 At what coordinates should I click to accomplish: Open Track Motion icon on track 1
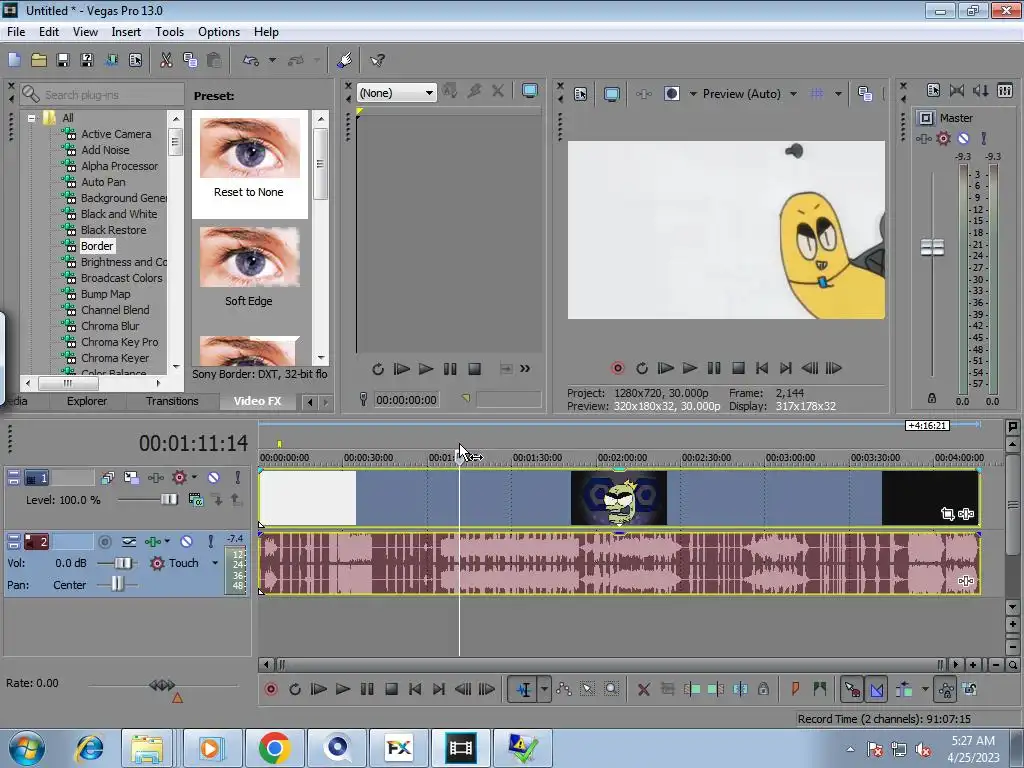[131, 478]
